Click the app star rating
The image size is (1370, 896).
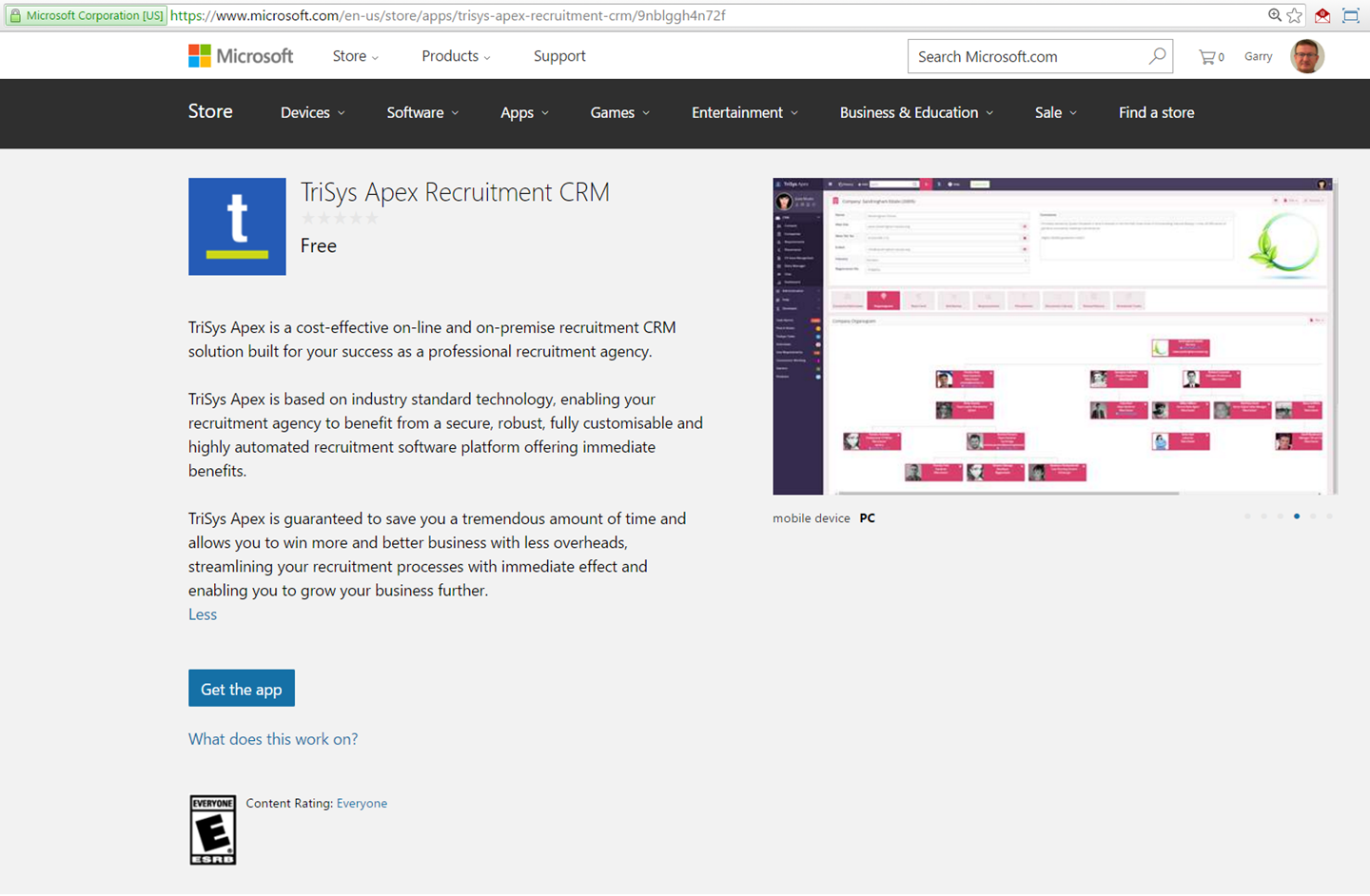point(340,218)
